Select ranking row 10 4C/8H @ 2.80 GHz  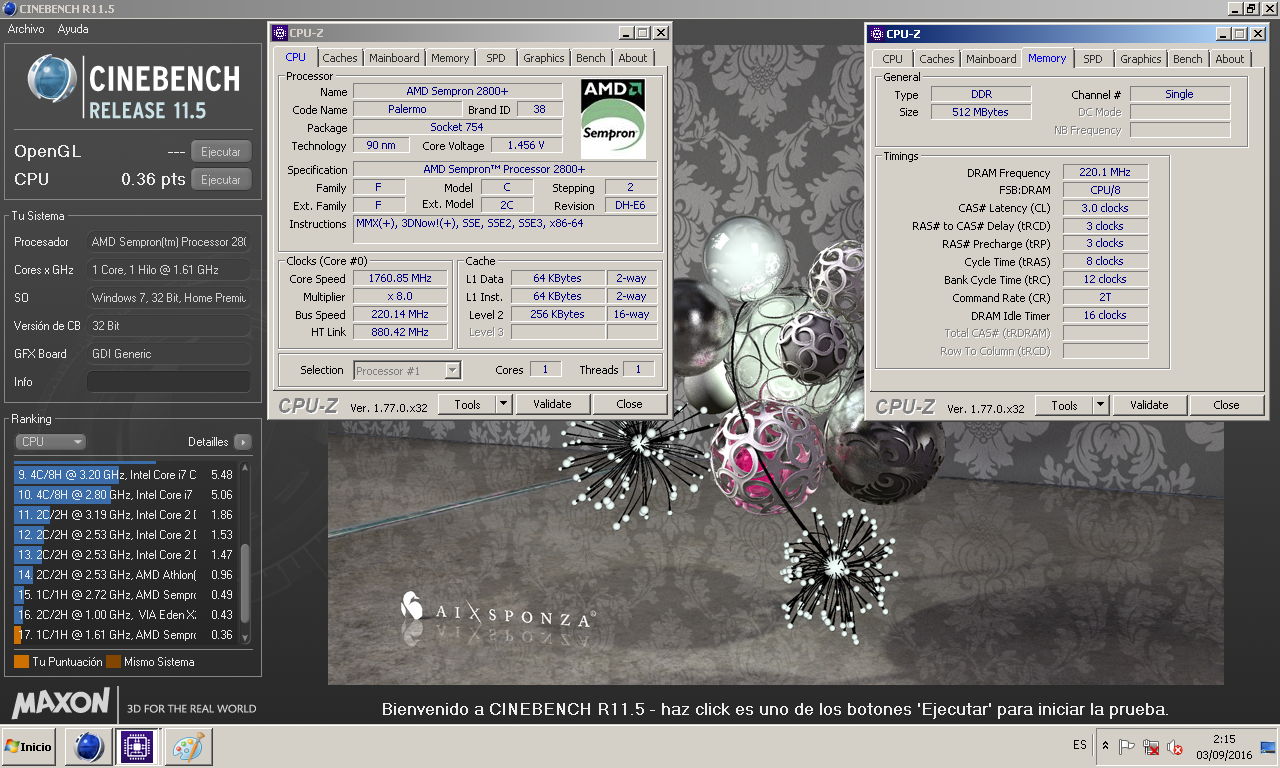coord(124,494)
